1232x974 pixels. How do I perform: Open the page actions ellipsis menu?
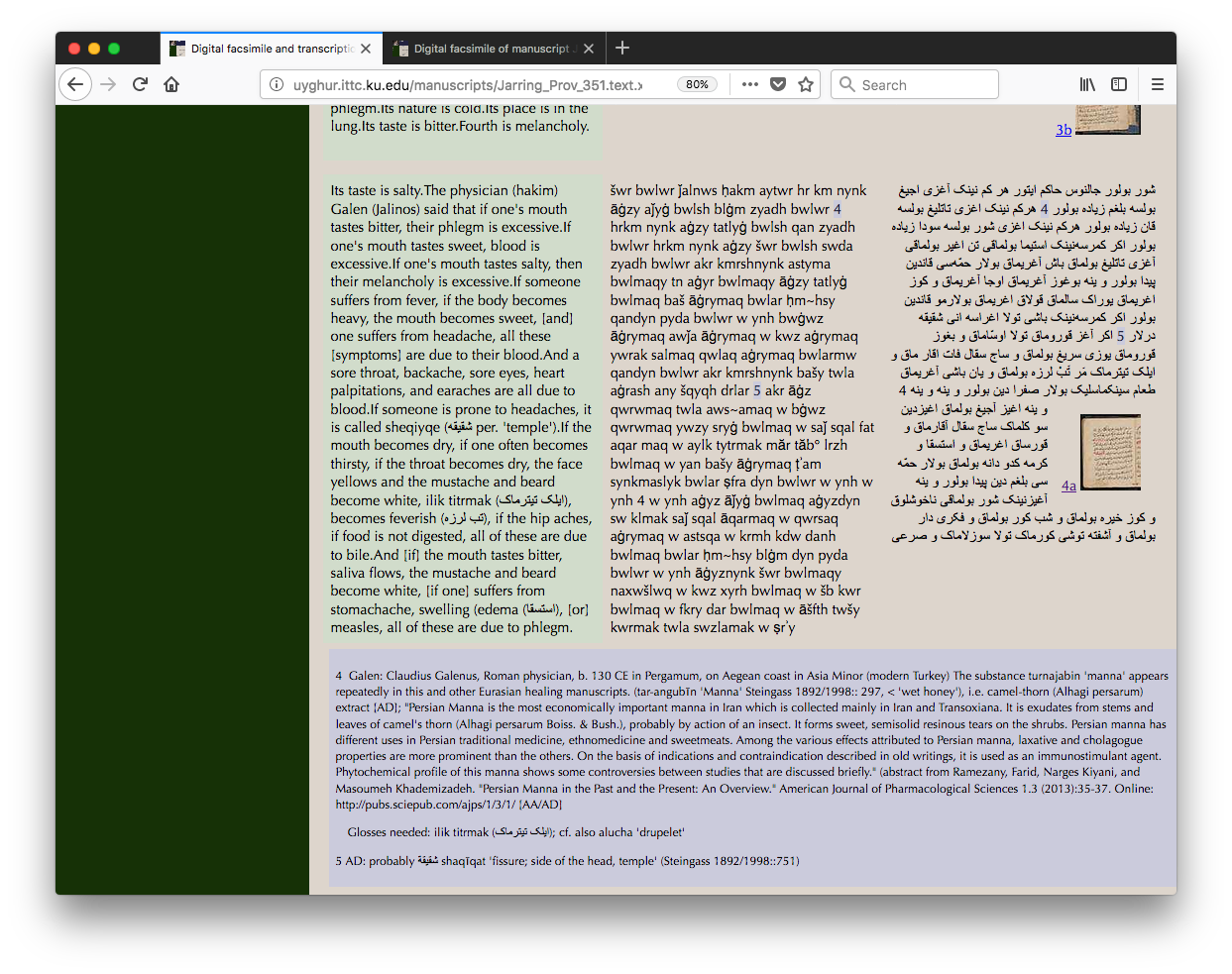tap(750, 84)
